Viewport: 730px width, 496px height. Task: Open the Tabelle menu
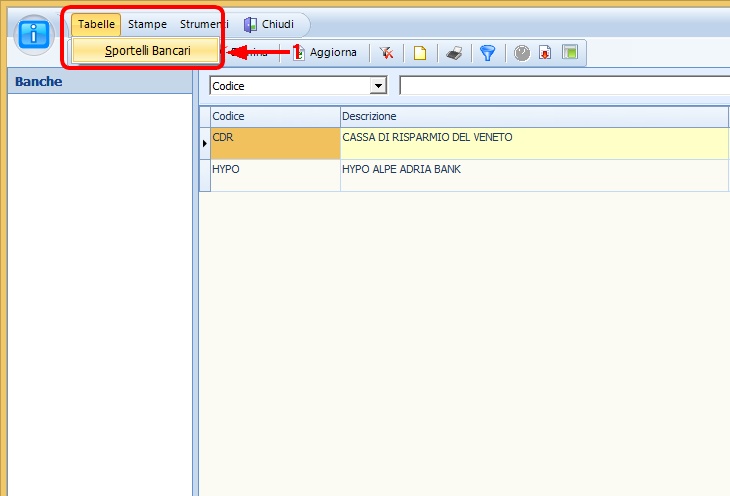point(96,24)
